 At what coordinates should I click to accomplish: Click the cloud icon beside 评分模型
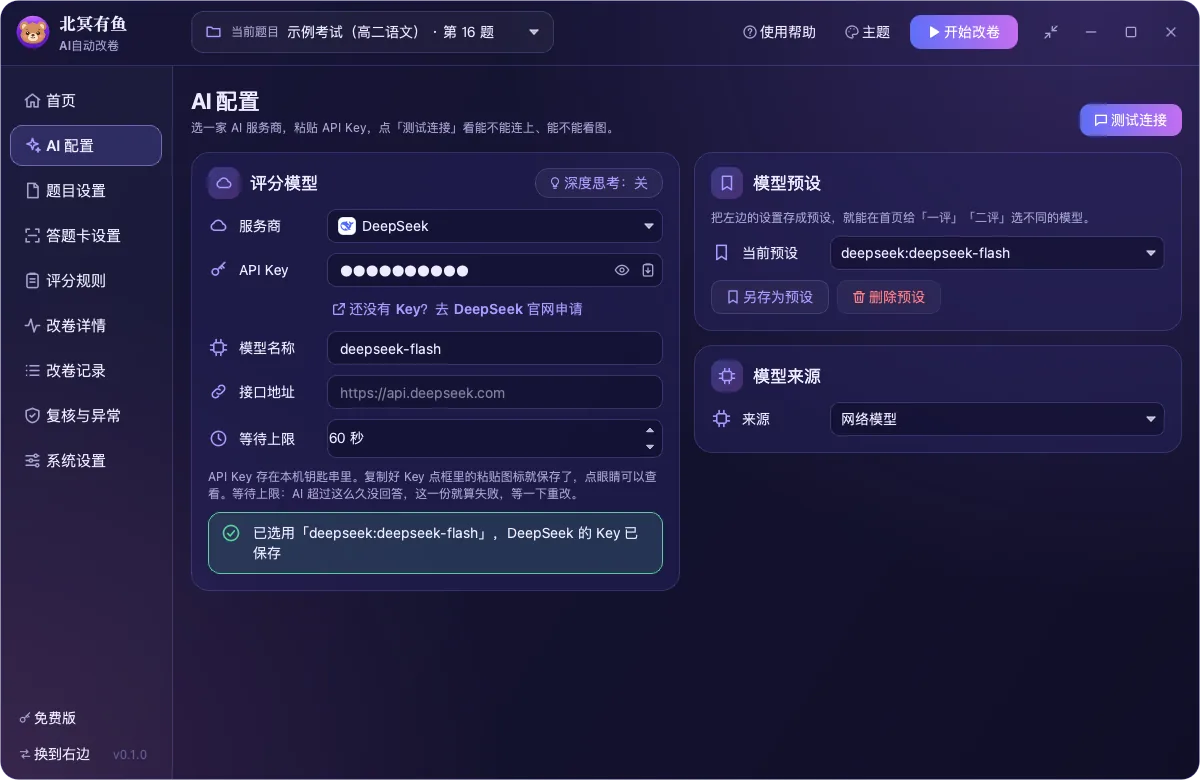[224, 183]
